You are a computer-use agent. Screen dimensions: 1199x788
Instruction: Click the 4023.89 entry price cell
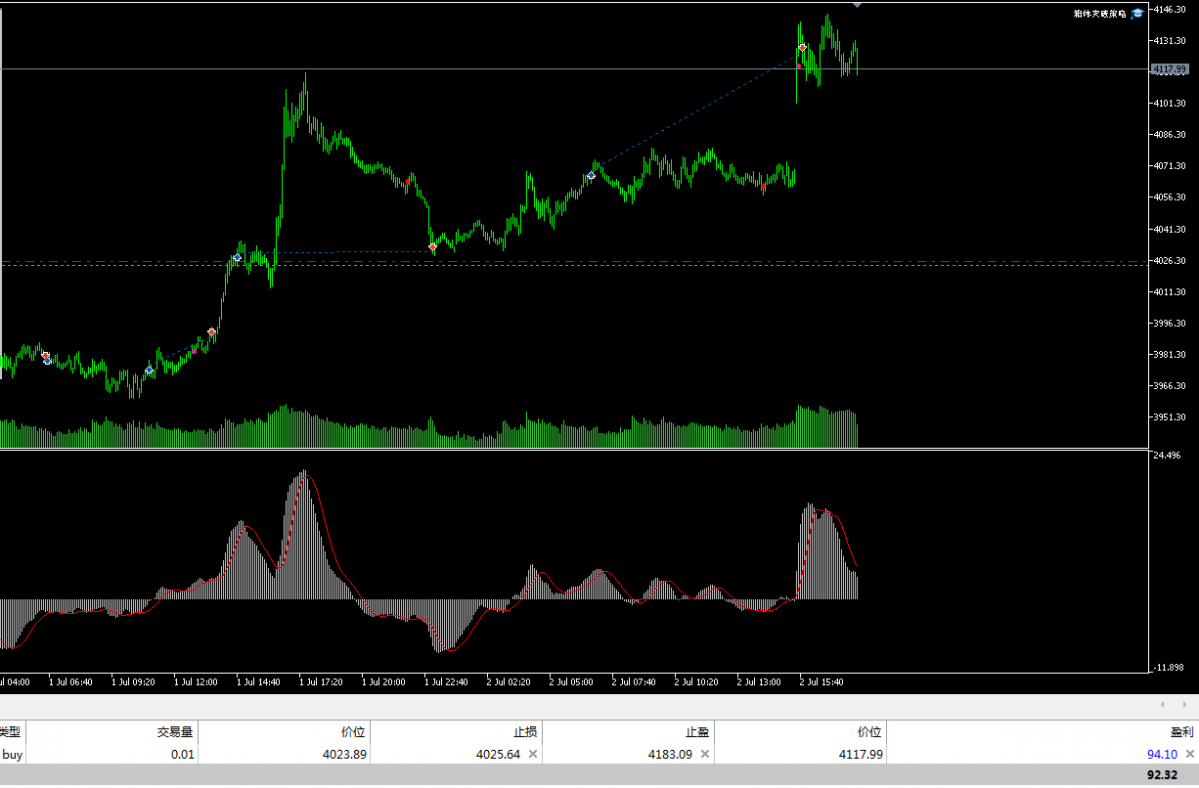tap(344, 754)
